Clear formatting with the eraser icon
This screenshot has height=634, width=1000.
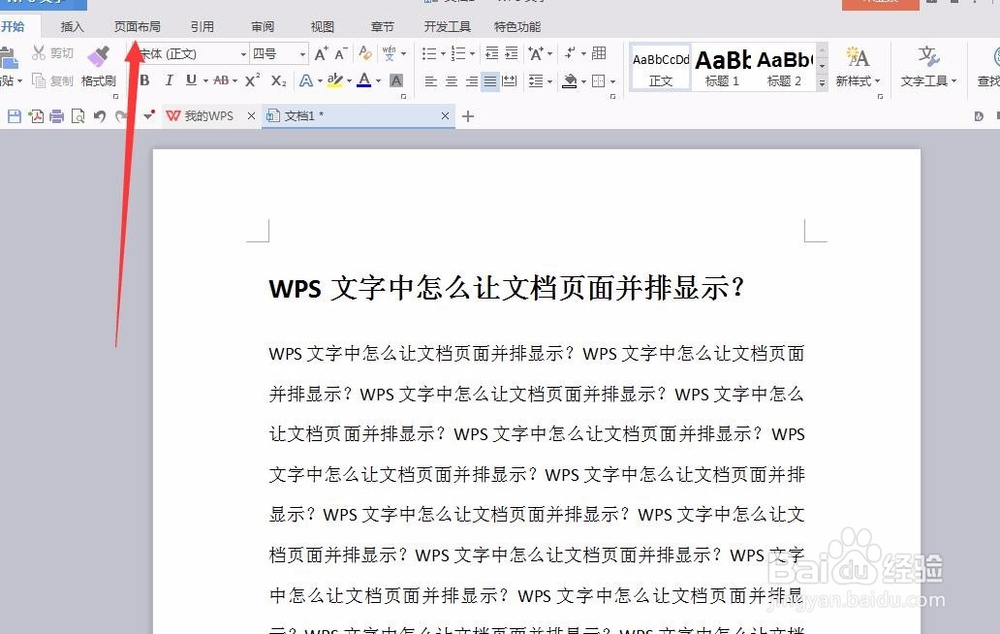coord(365,53)
